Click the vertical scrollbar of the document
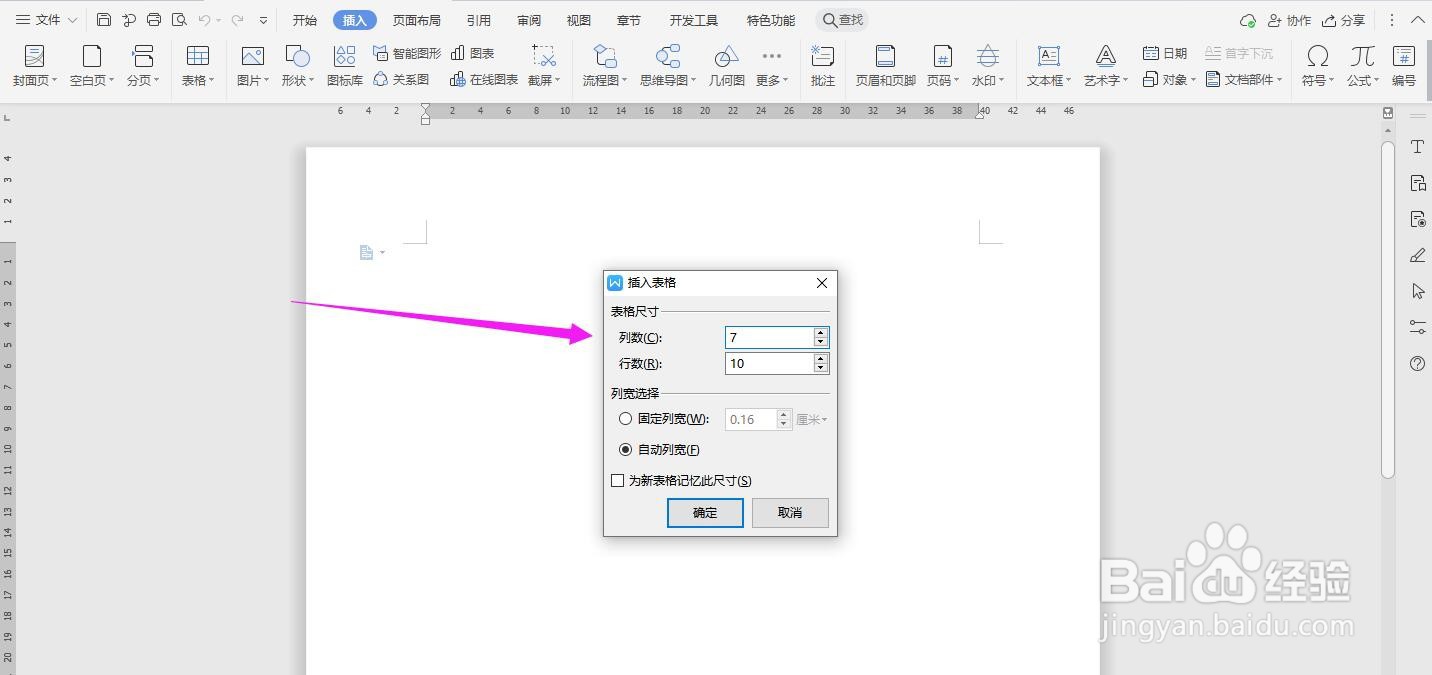1432x675 pixels. click(x=1388, y=310)
